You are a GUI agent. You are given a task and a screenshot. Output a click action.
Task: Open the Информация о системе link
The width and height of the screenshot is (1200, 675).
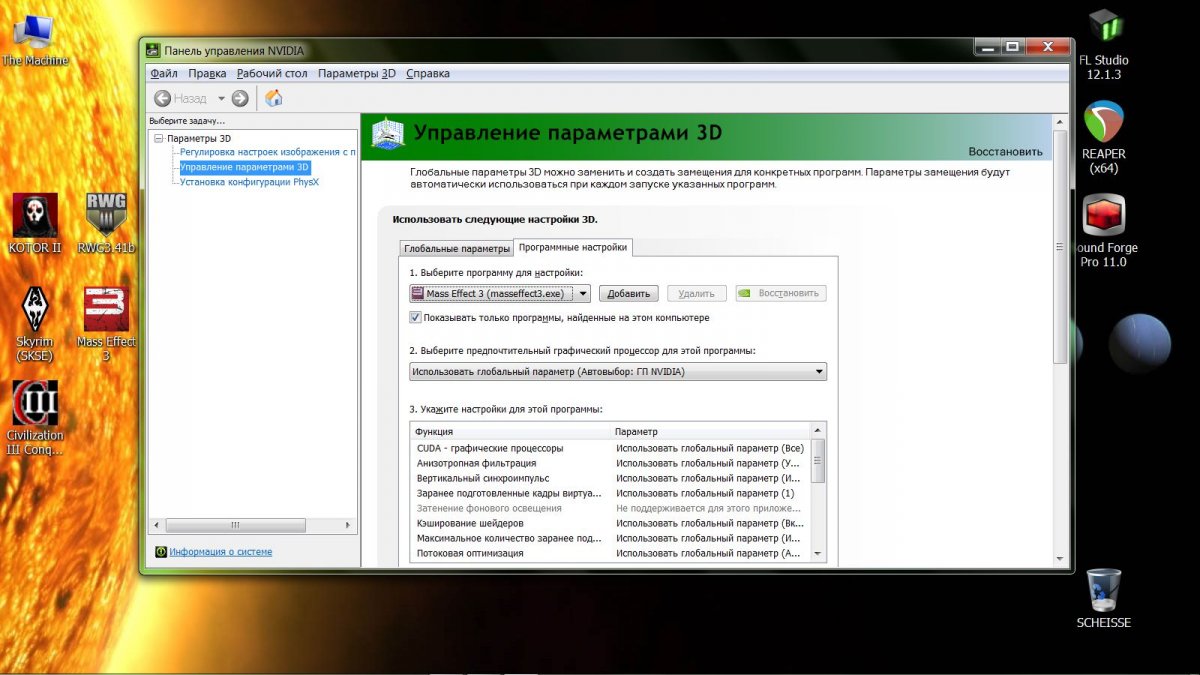click(x=220, y=552)
